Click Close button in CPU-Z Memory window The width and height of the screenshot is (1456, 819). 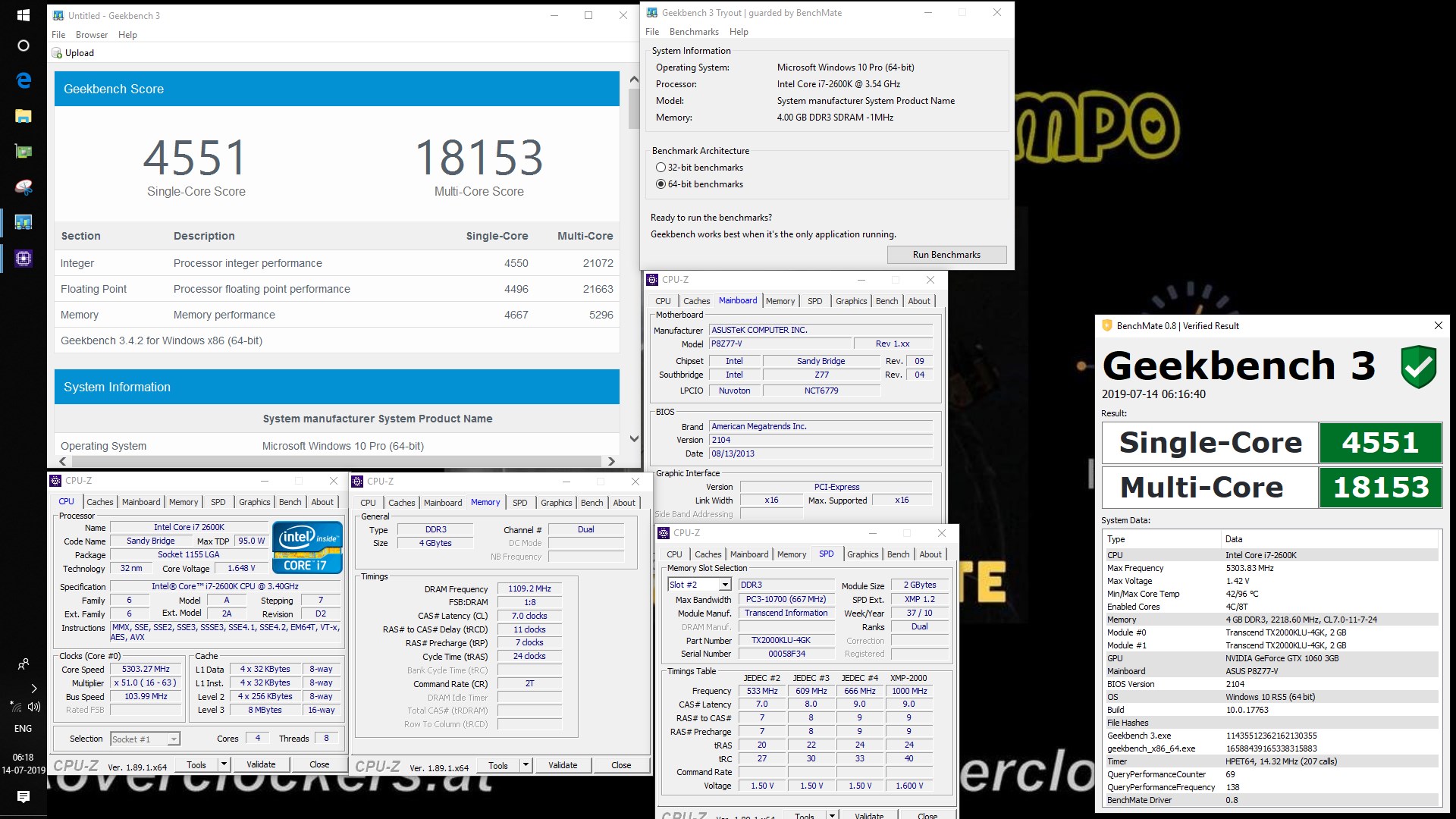(621, 765)
